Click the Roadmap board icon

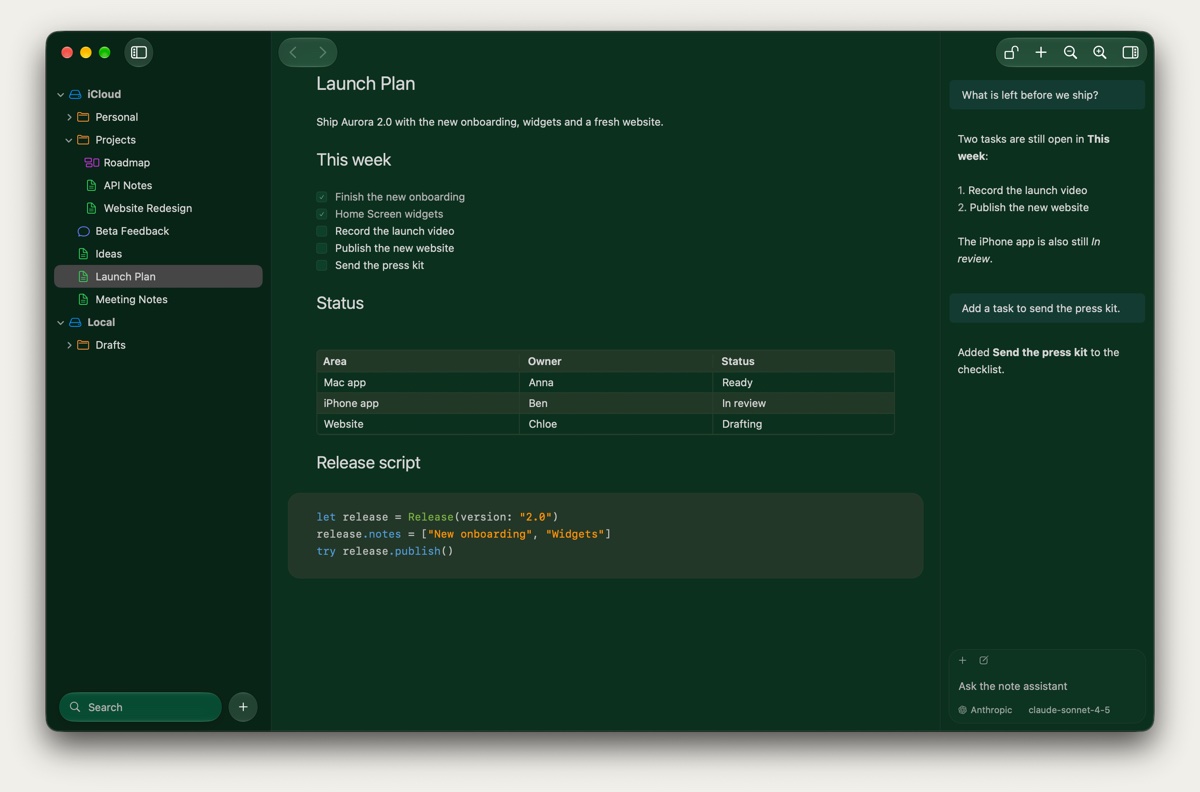click(x=91, y=162)
